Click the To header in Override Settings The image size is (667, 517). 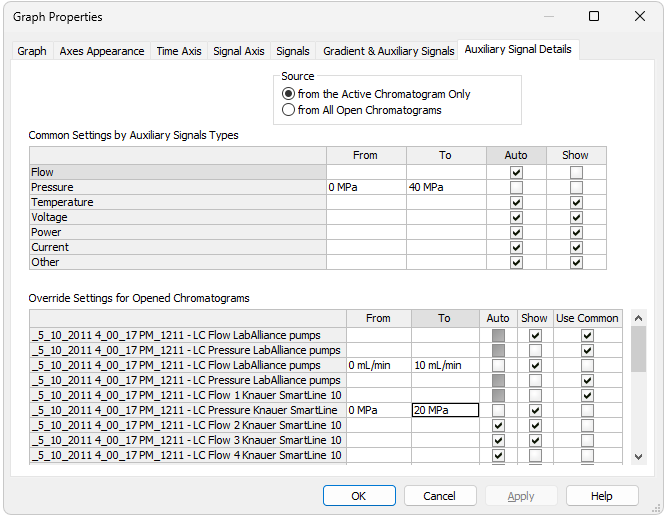pos(445,318)
